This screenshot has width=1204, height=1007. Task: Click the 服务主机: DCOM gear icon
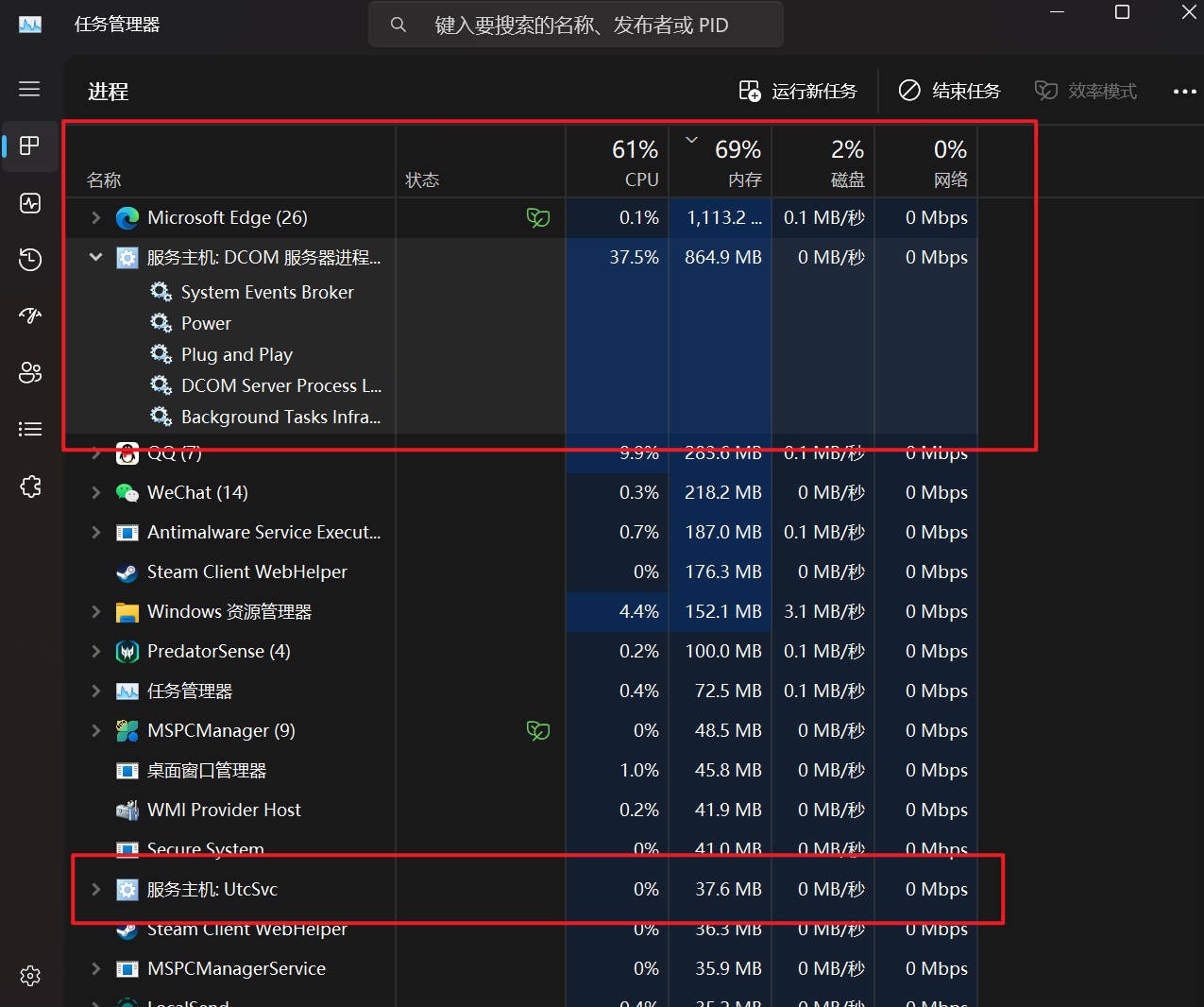pyautogui.click(x=127, y=258)
